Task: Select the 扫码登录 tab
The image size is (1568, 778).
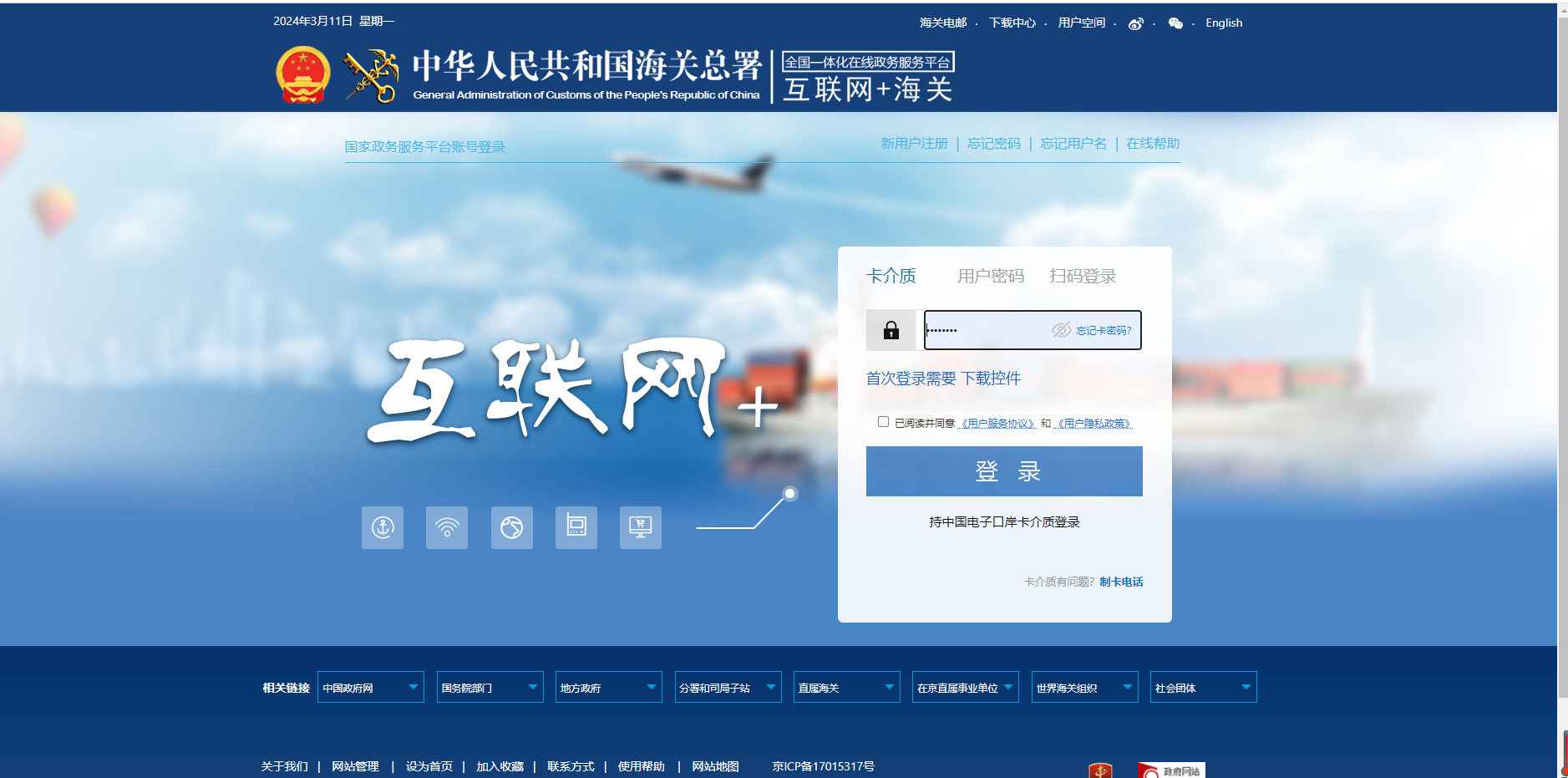Action: (1083, 276)
